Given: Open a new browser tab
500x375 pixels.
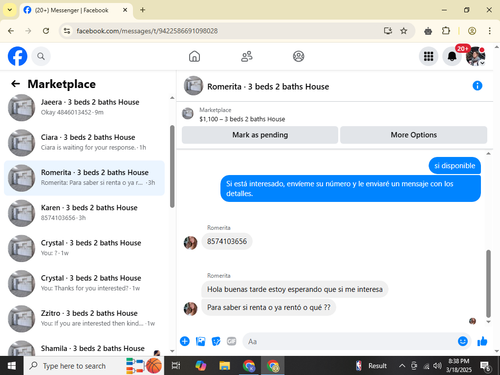Looking at the screenshot, I should (x=142, y=10).
